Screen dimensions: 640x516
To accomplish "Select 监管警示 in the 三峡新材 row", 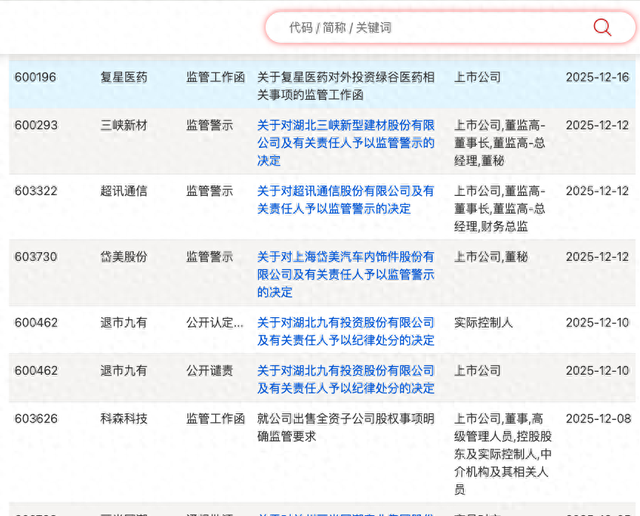I will click(209, 125).
